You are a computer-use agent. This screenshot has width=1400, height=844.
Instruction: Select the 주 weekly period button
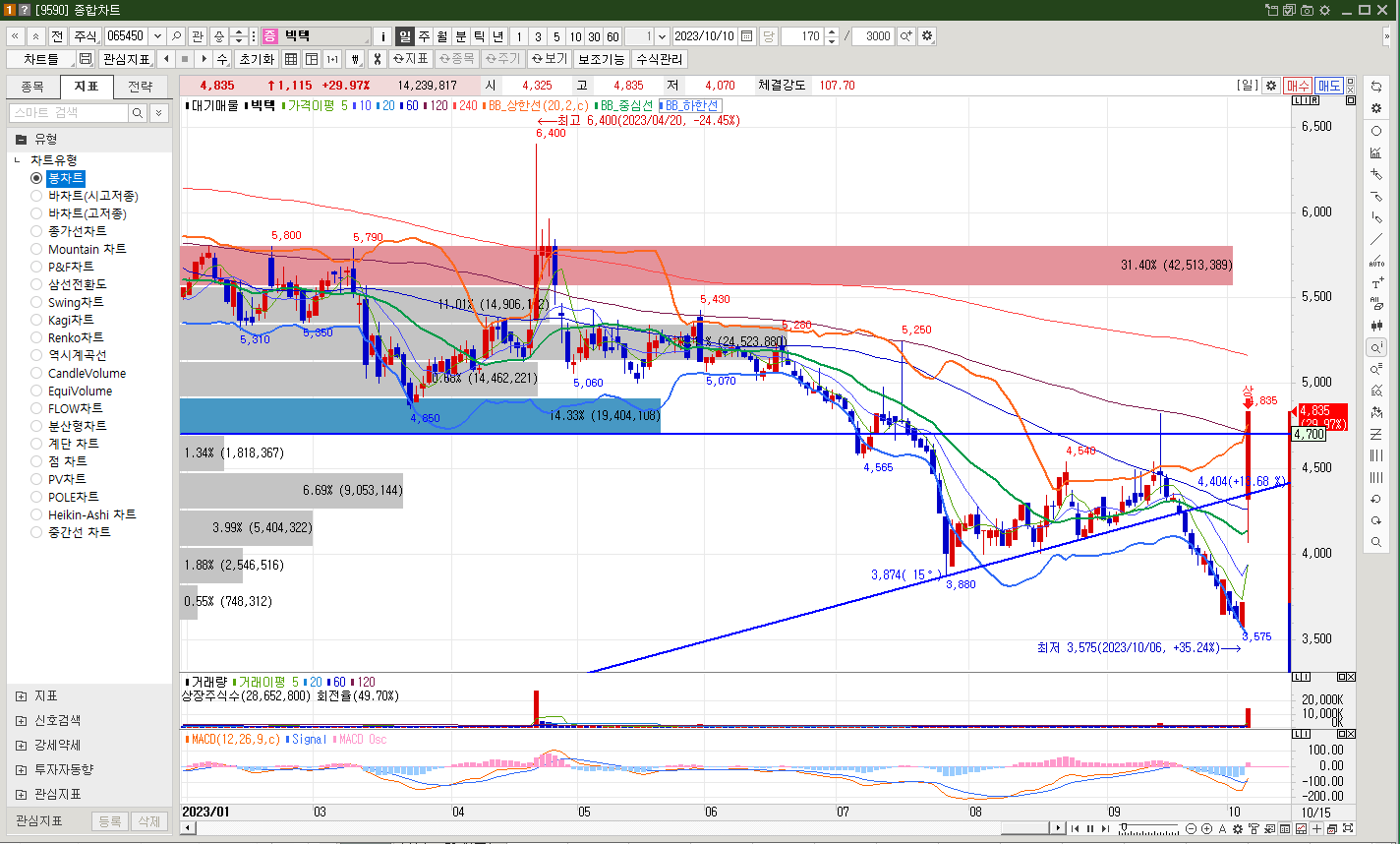tap(424, 35)
